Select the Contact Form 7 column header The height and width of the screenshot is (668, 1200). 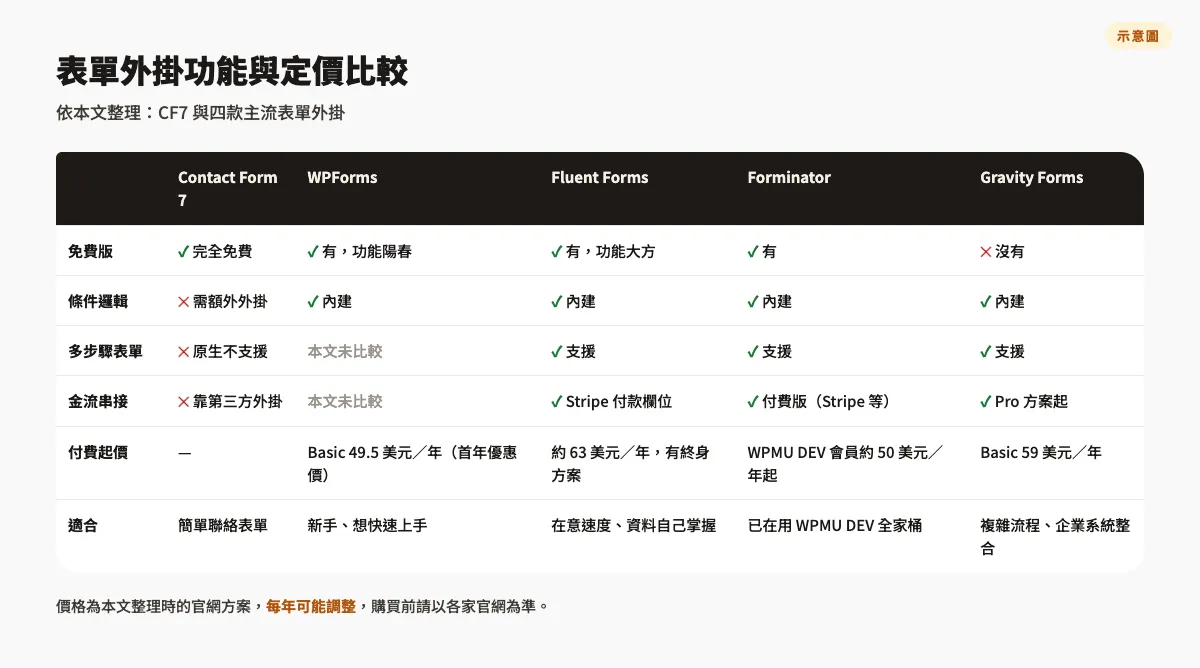coord(230,189)
